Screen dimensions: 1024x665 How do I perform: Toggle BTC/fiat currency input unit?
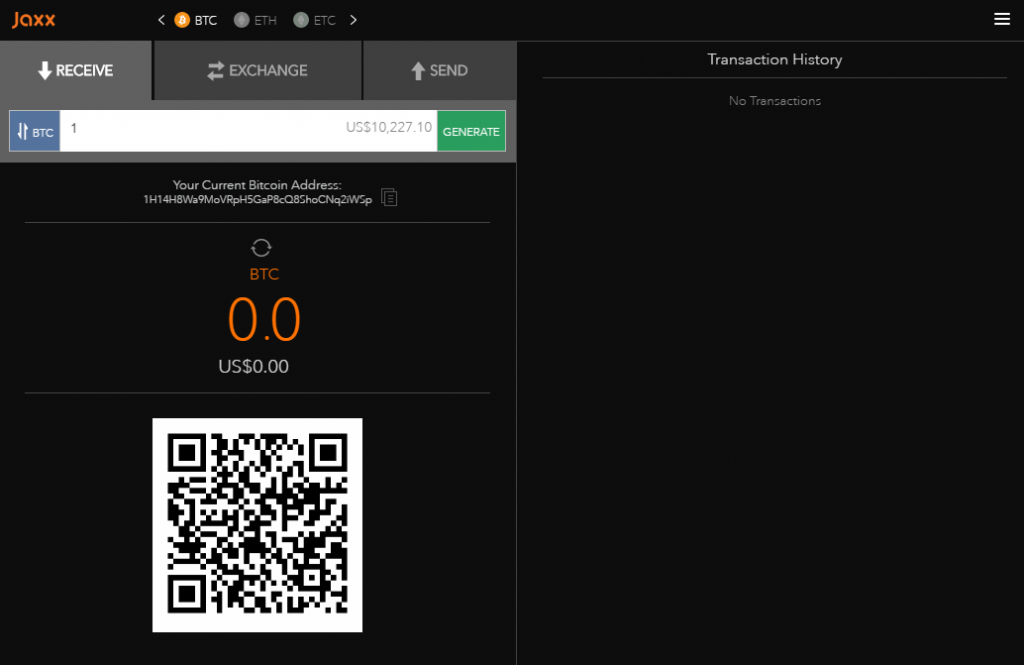point(35,131)
